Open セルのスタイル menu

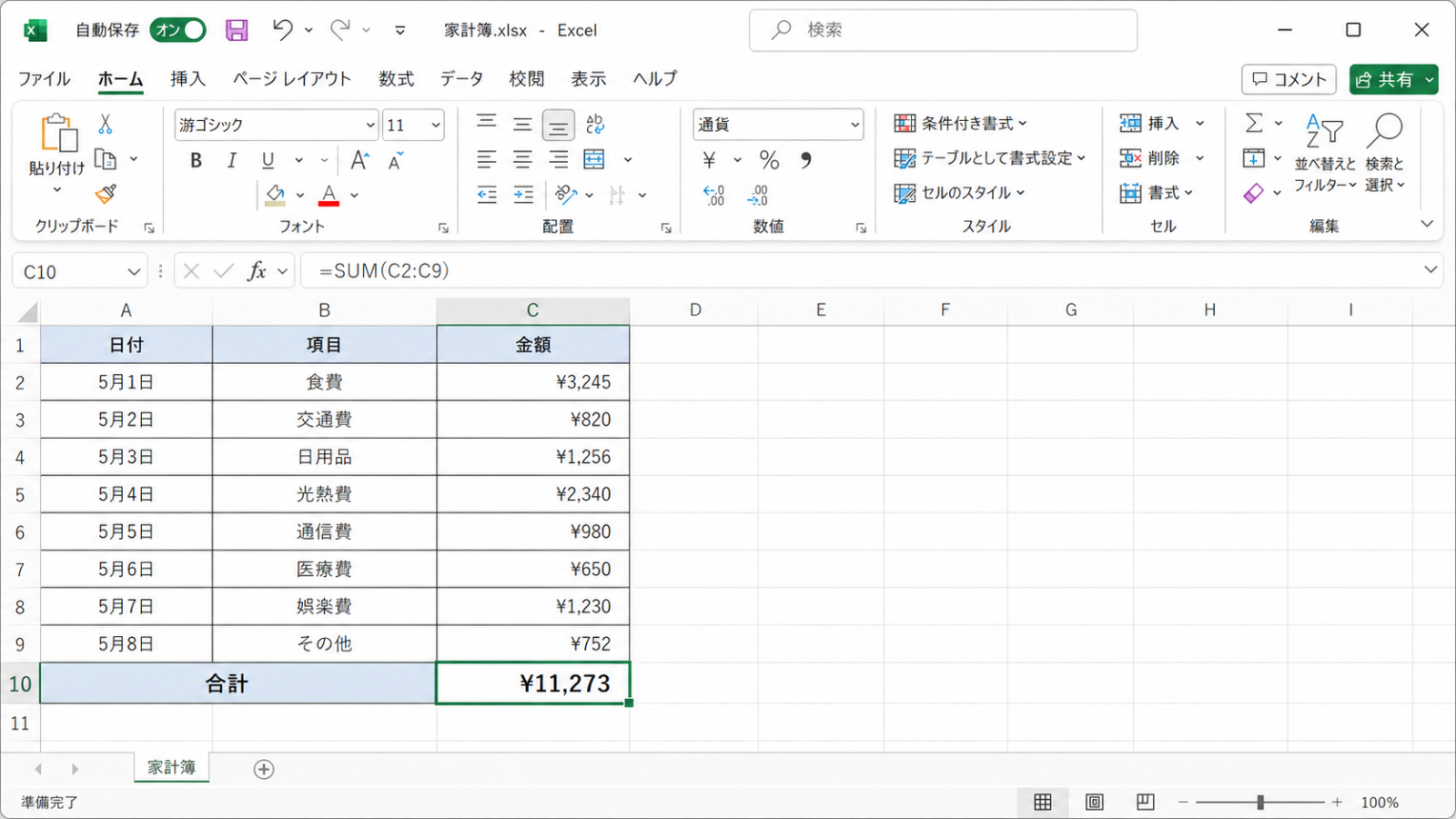(960, 193)
